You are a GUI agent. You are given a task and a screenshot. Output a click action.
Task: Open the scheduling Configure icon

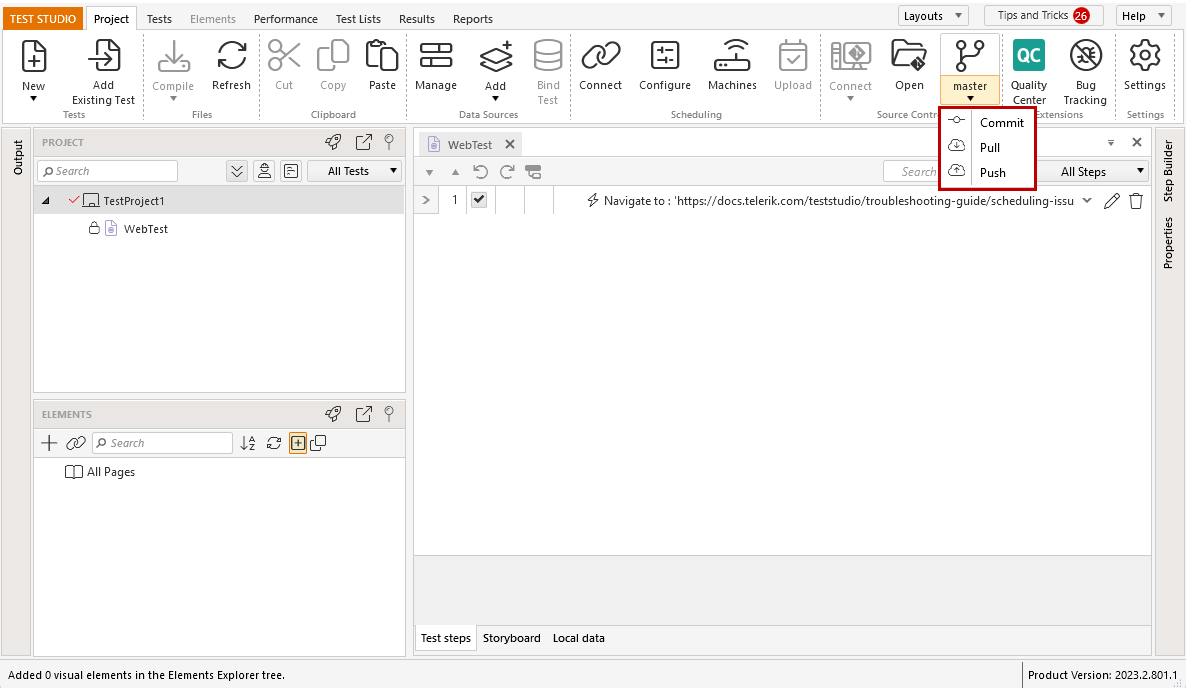[665, 56]
